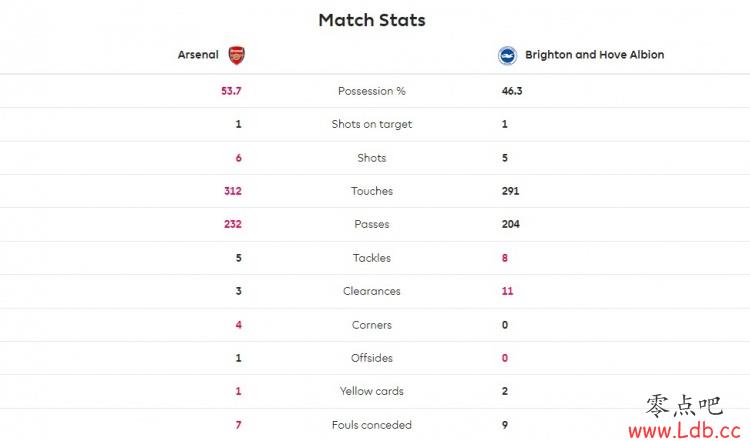Viewport: 750px width, 441px height.
Task: Click the Brighton and Hove Albion badge
Action: click(507, 55)
